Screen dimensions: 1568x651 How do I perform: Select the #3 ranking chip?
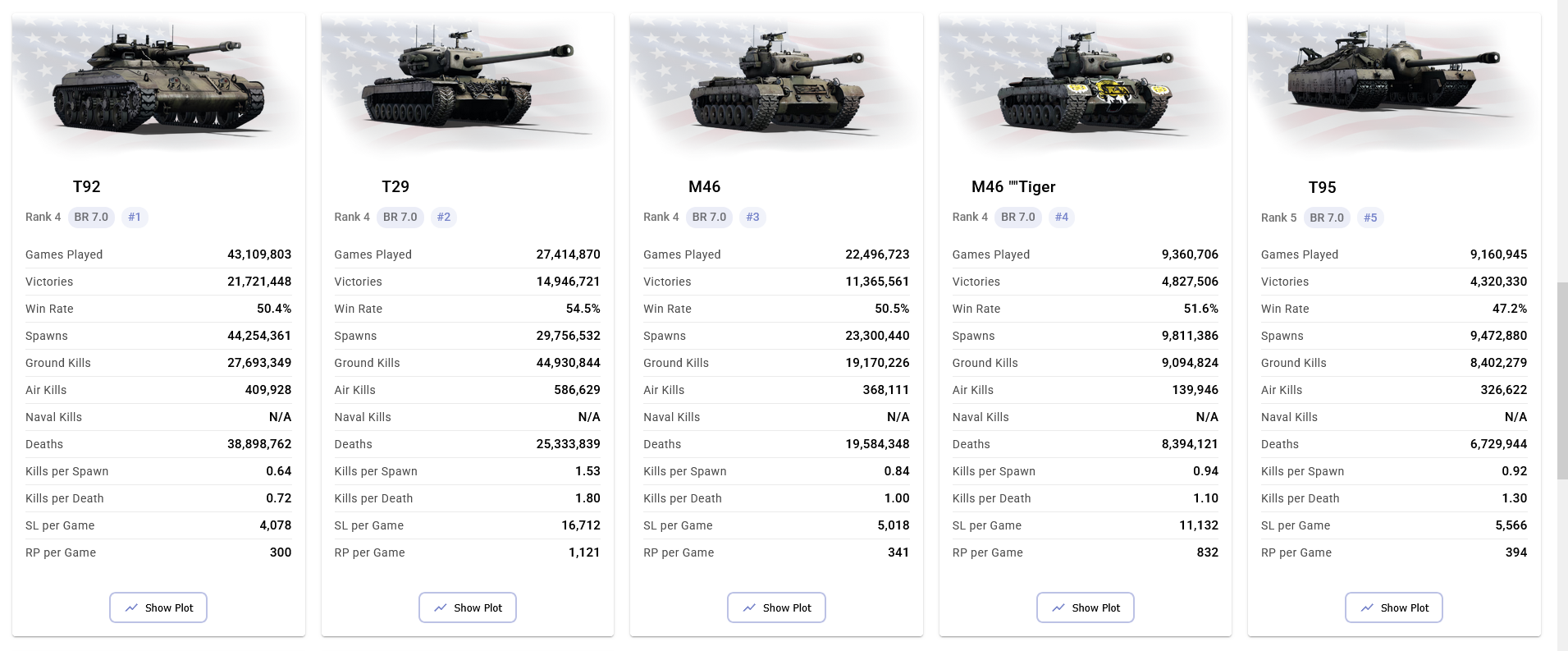752,217
